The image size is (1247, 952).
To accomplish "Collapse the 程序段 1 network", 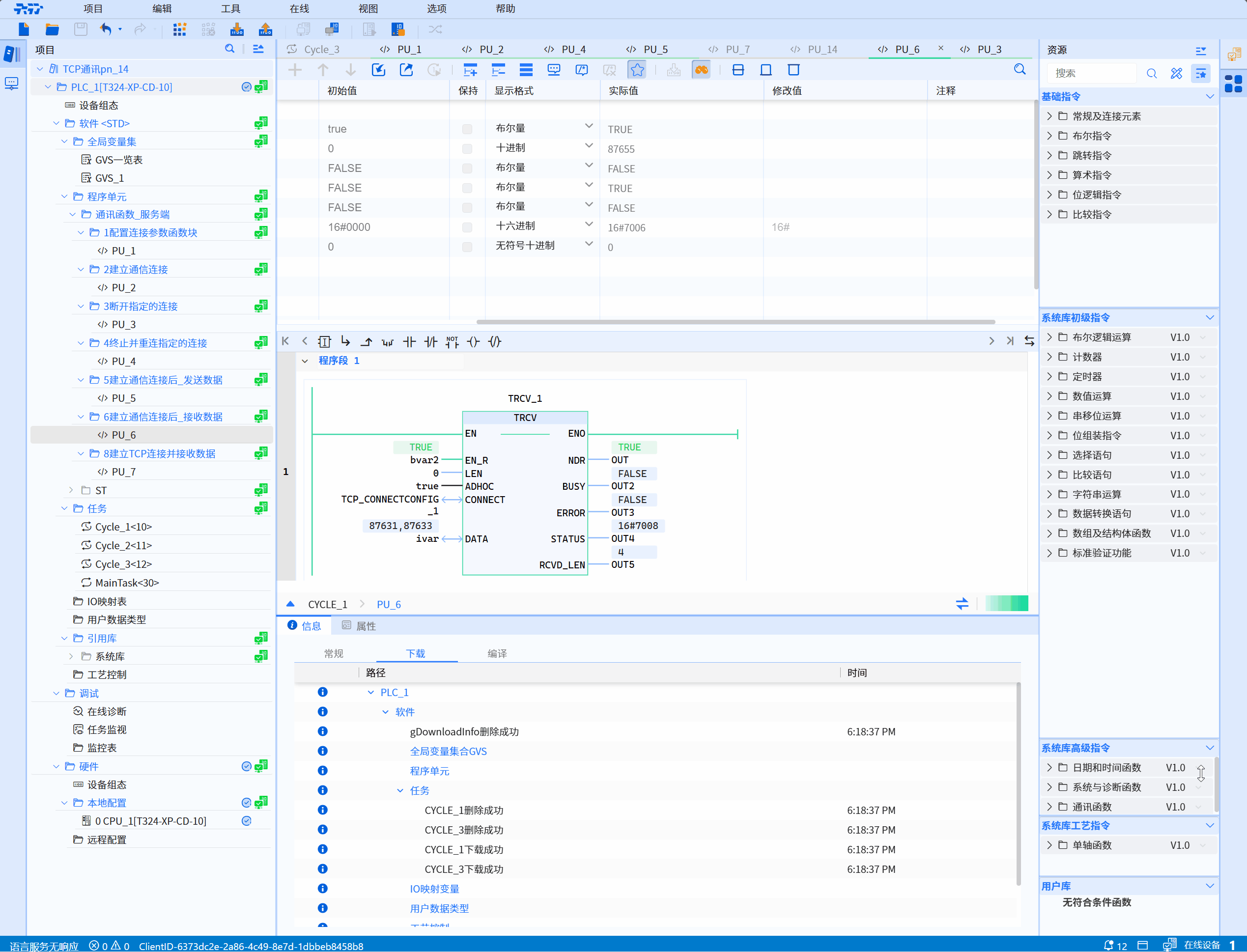I will pos(305,361).
